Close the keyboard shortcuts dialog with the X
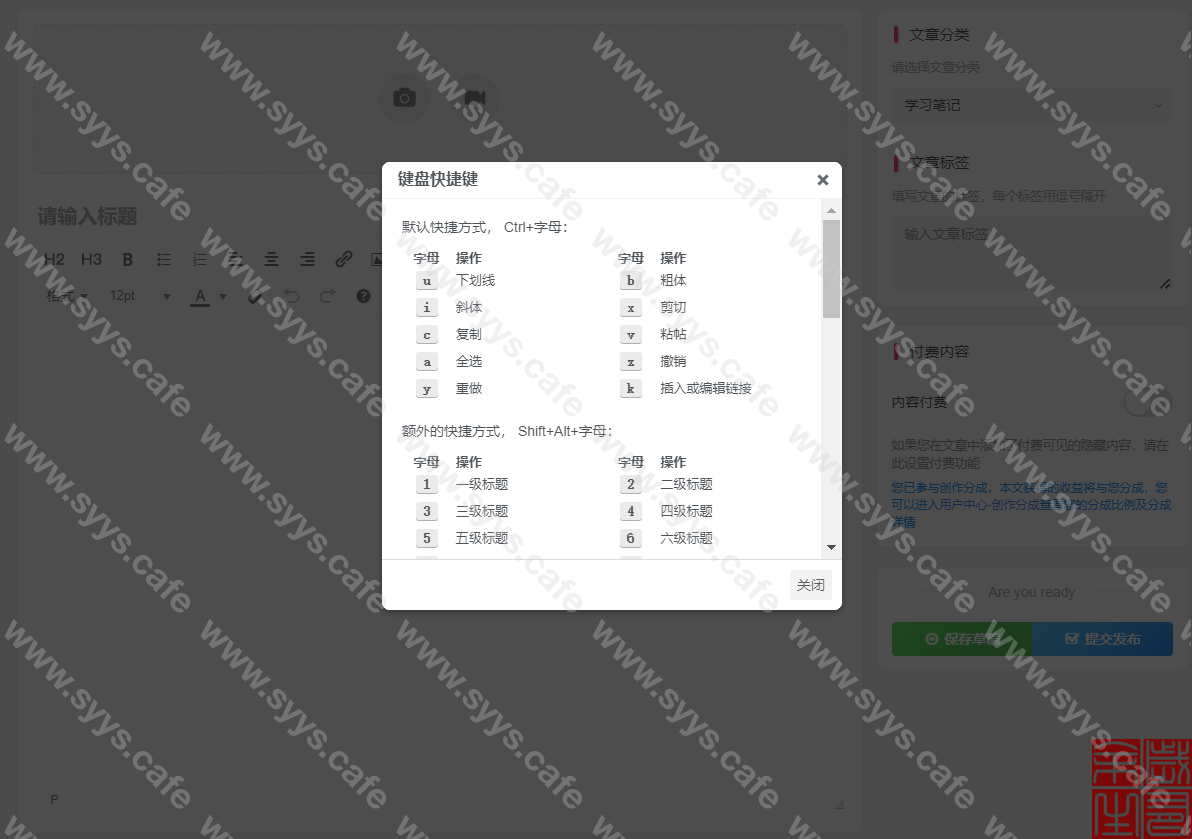Image resolution: width=1192 pixels, height=839 pixels. (x=822, y=180)
